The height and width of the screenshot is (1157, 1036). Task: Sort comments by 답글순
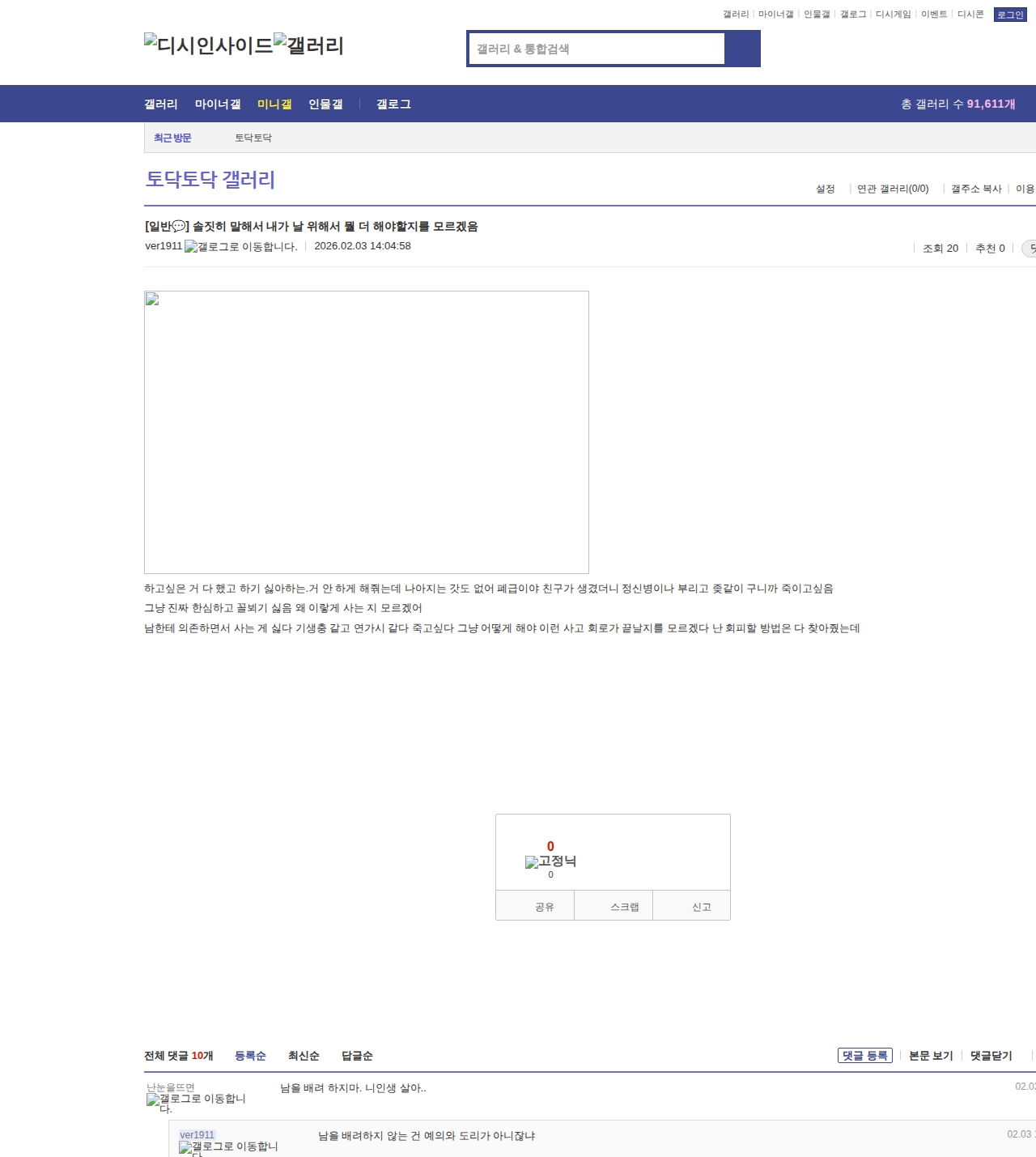pos(357,1056)
